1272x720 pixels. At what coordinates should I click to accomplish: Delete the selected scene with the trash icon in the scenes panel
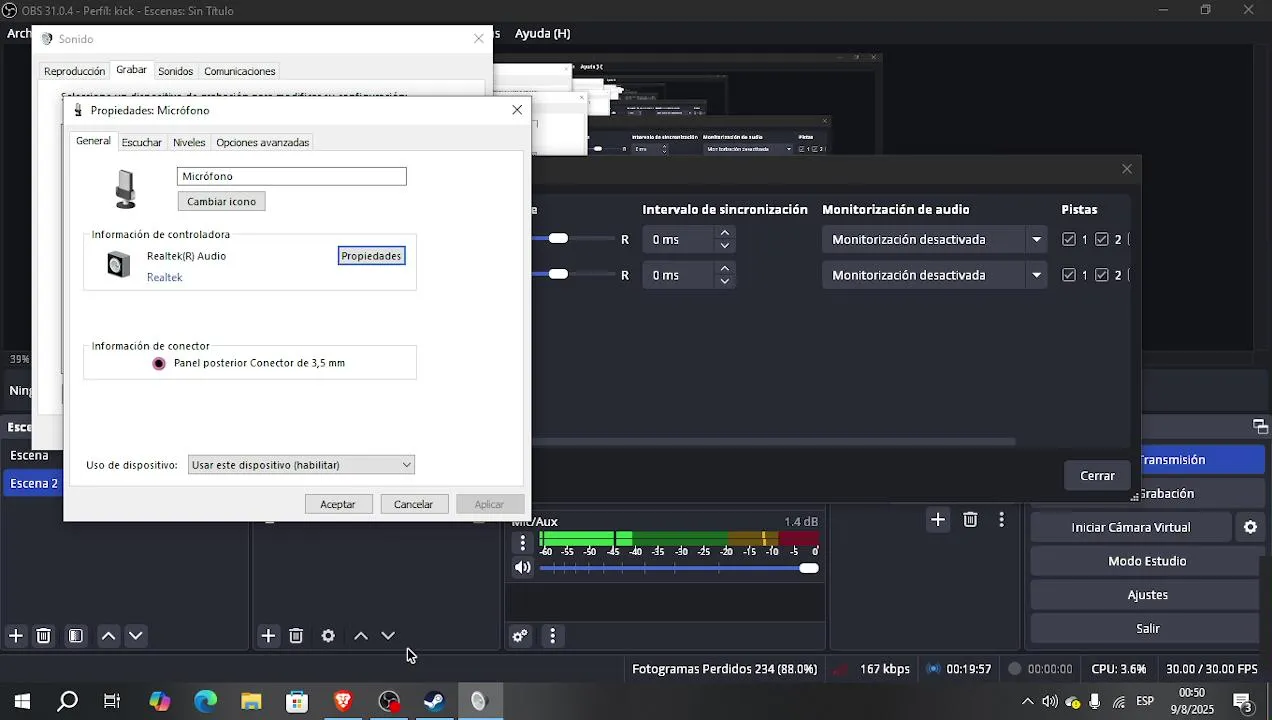click(x=44, y=636)
